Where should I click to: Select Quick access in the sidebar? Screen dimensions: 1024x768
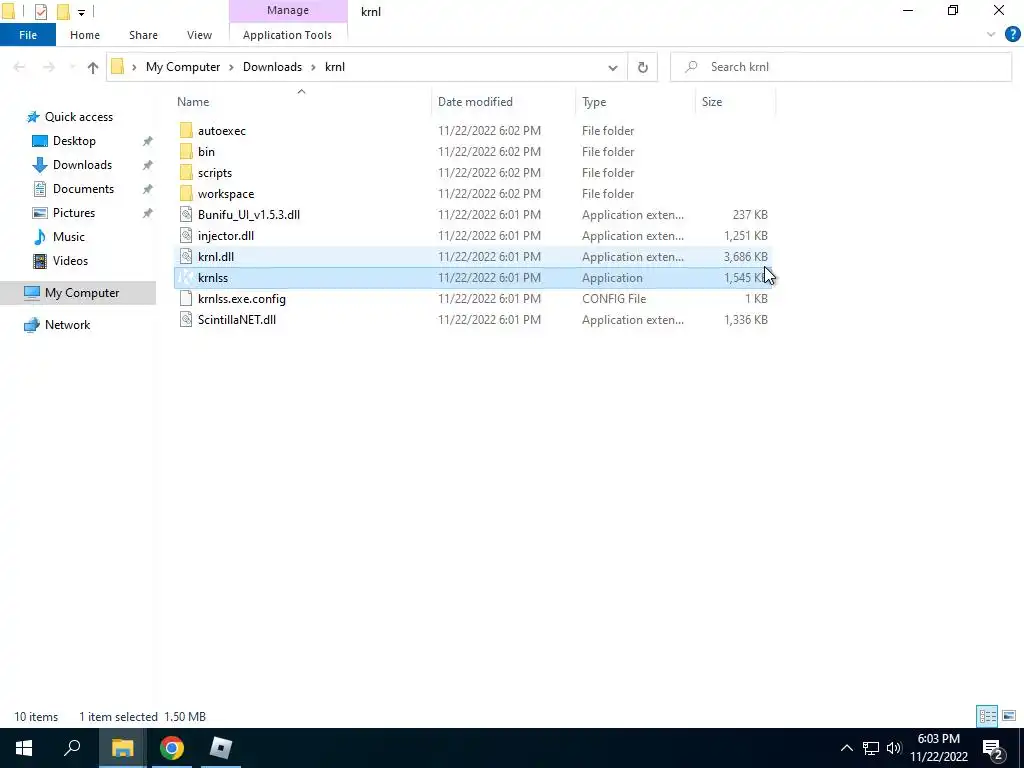(78, 117)
